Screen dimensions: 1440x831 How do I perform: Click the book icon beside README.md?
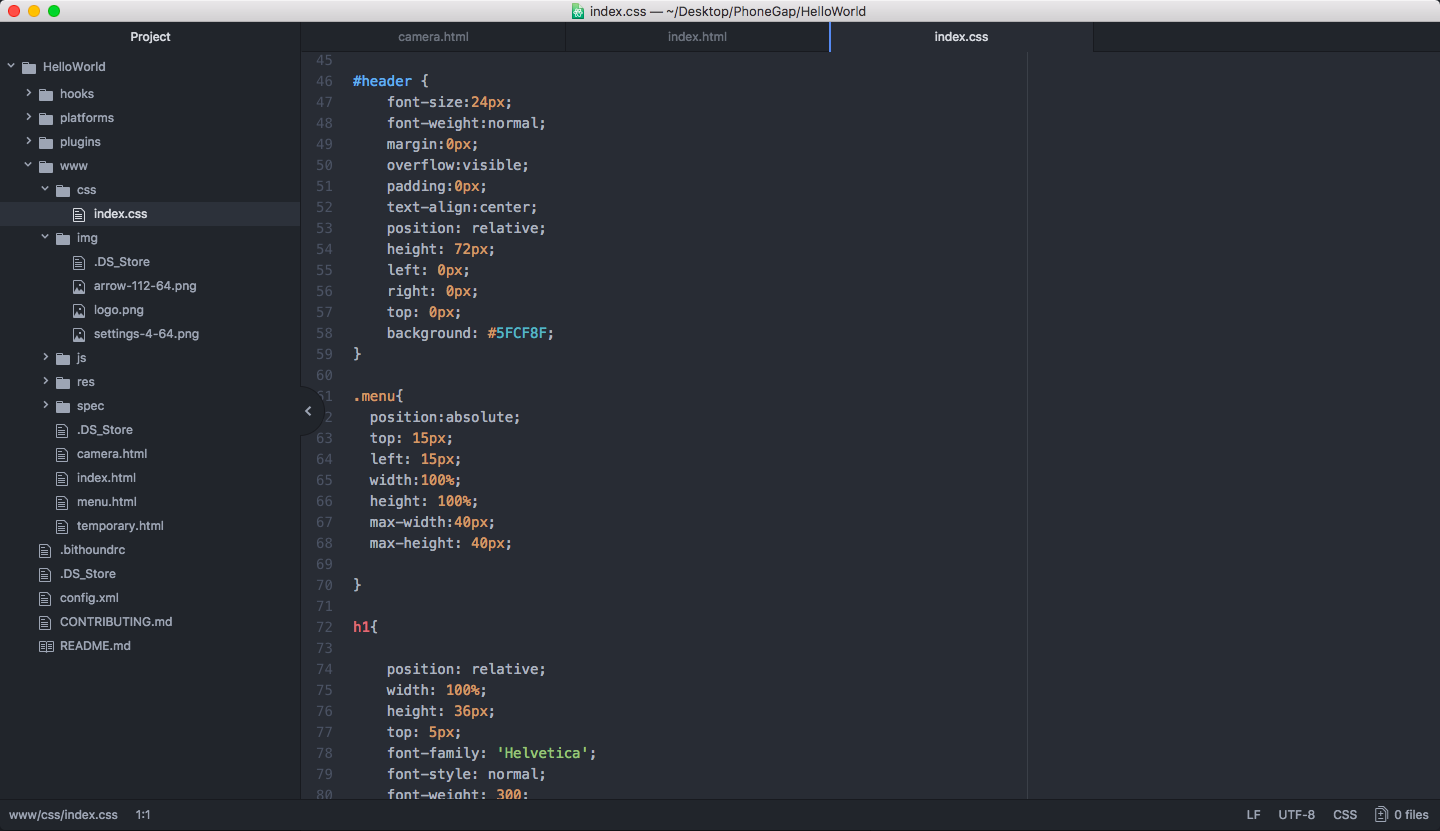pyautogui.click(x=45, y=646)
